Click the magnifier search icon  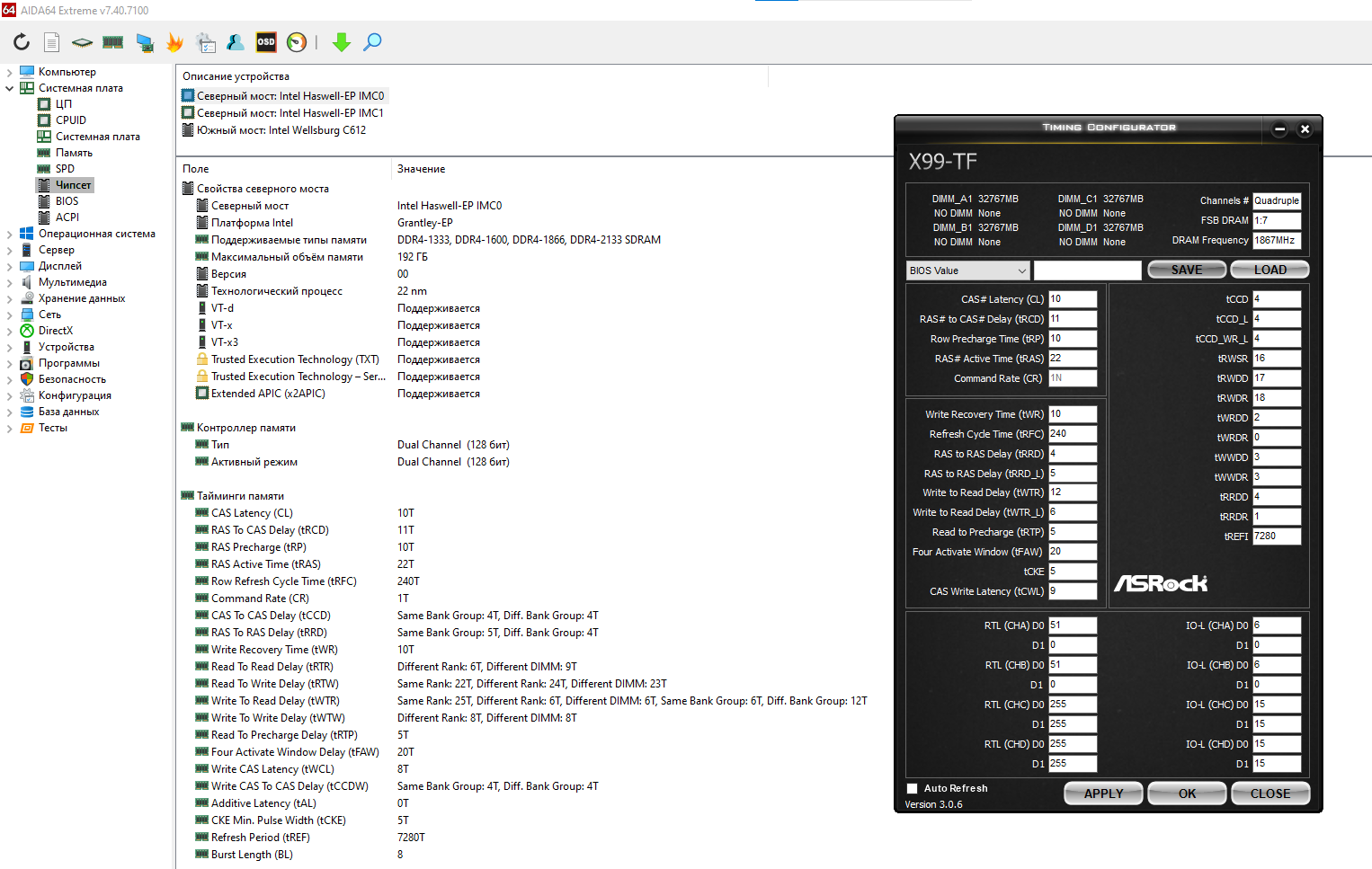coord(372,41)
